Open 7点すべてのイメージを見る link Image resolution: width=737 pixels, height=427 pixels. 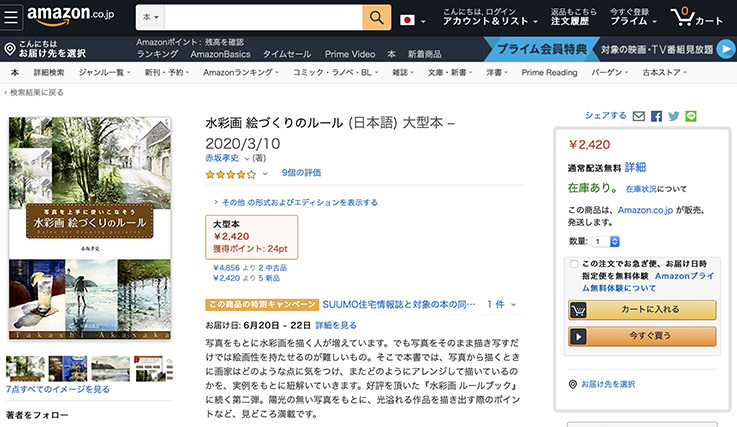coord(57,389)
